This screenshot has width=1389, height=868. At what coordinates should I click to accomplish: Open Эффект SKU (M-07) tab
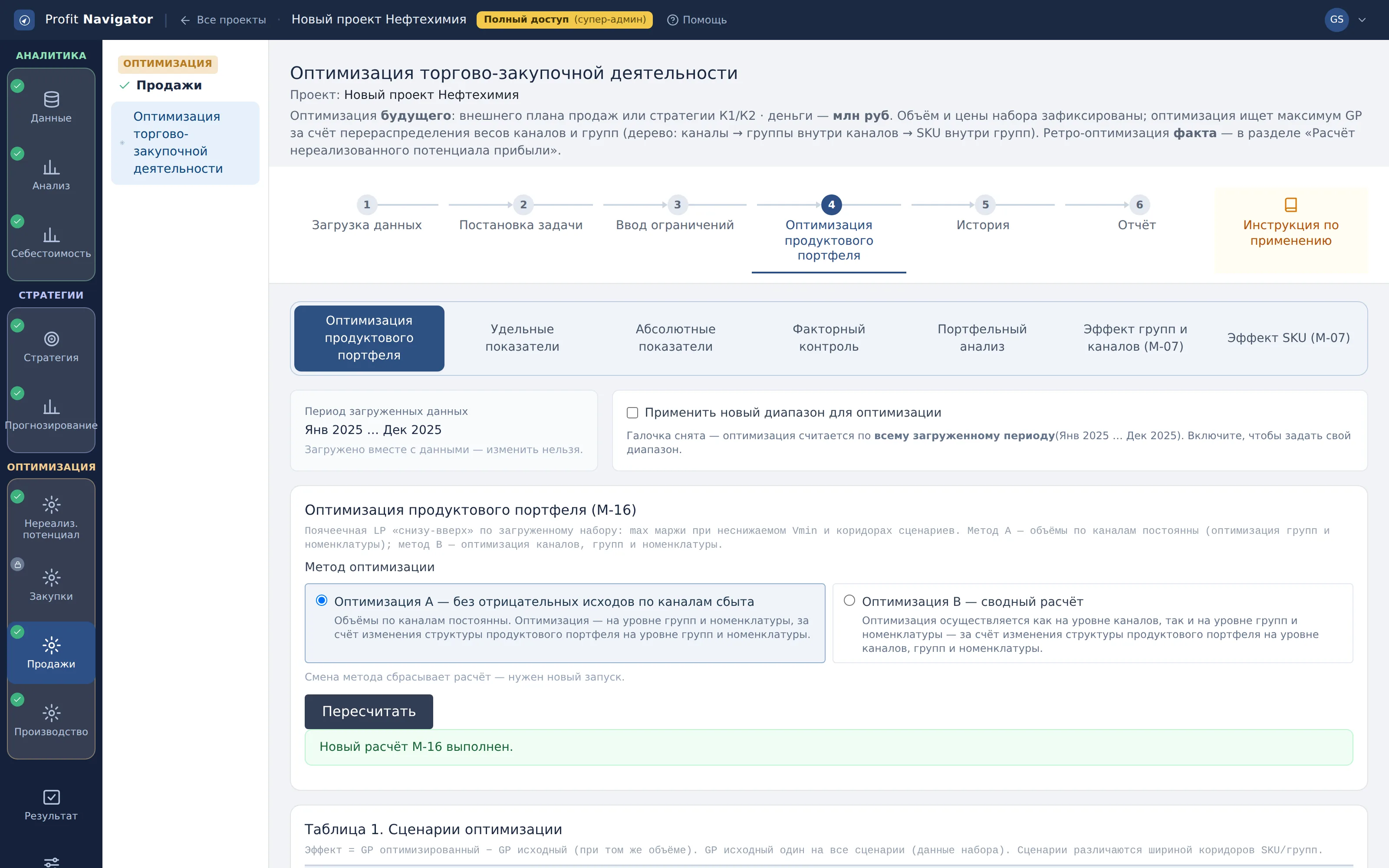coord(1289,338)
